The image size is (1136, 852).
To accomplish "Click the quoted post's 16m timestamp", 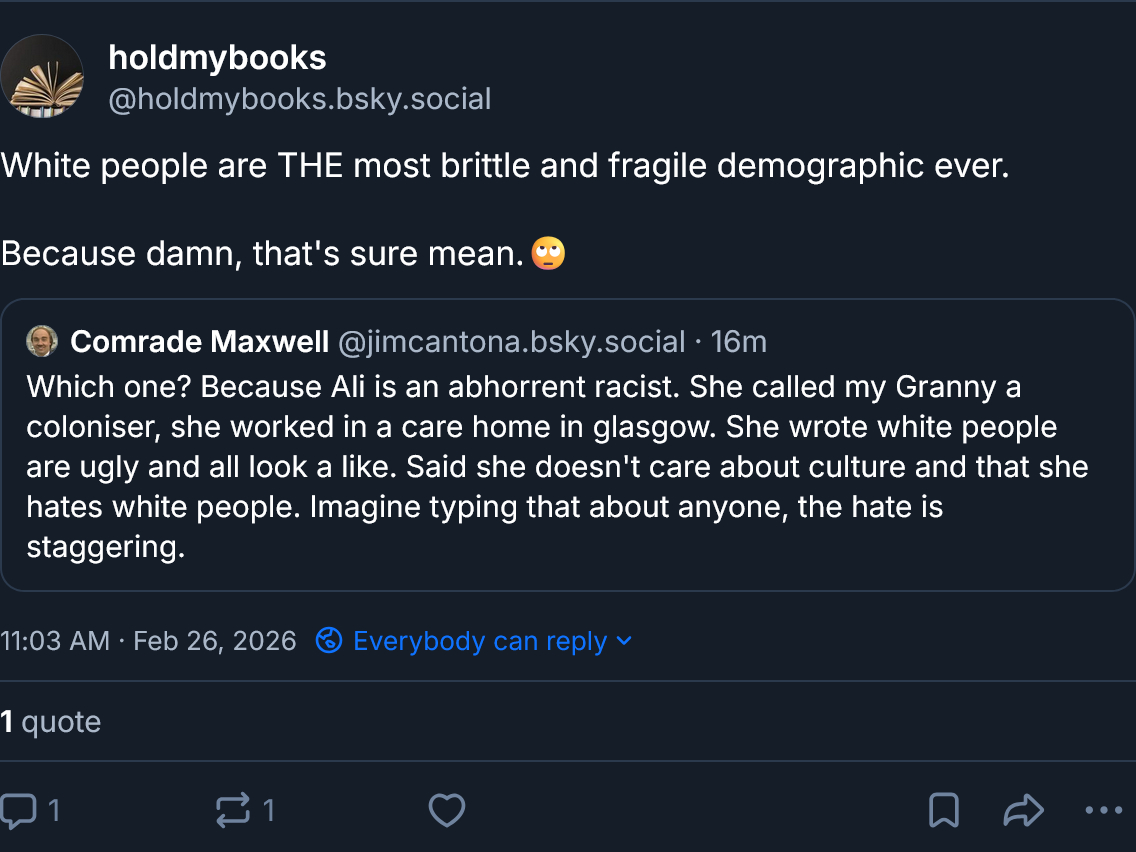I will 739,342.
